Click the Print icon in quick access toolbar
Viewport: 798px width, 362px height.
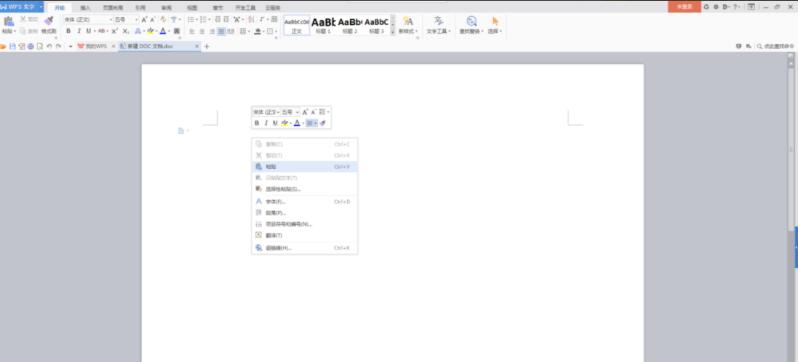point(31,46)
